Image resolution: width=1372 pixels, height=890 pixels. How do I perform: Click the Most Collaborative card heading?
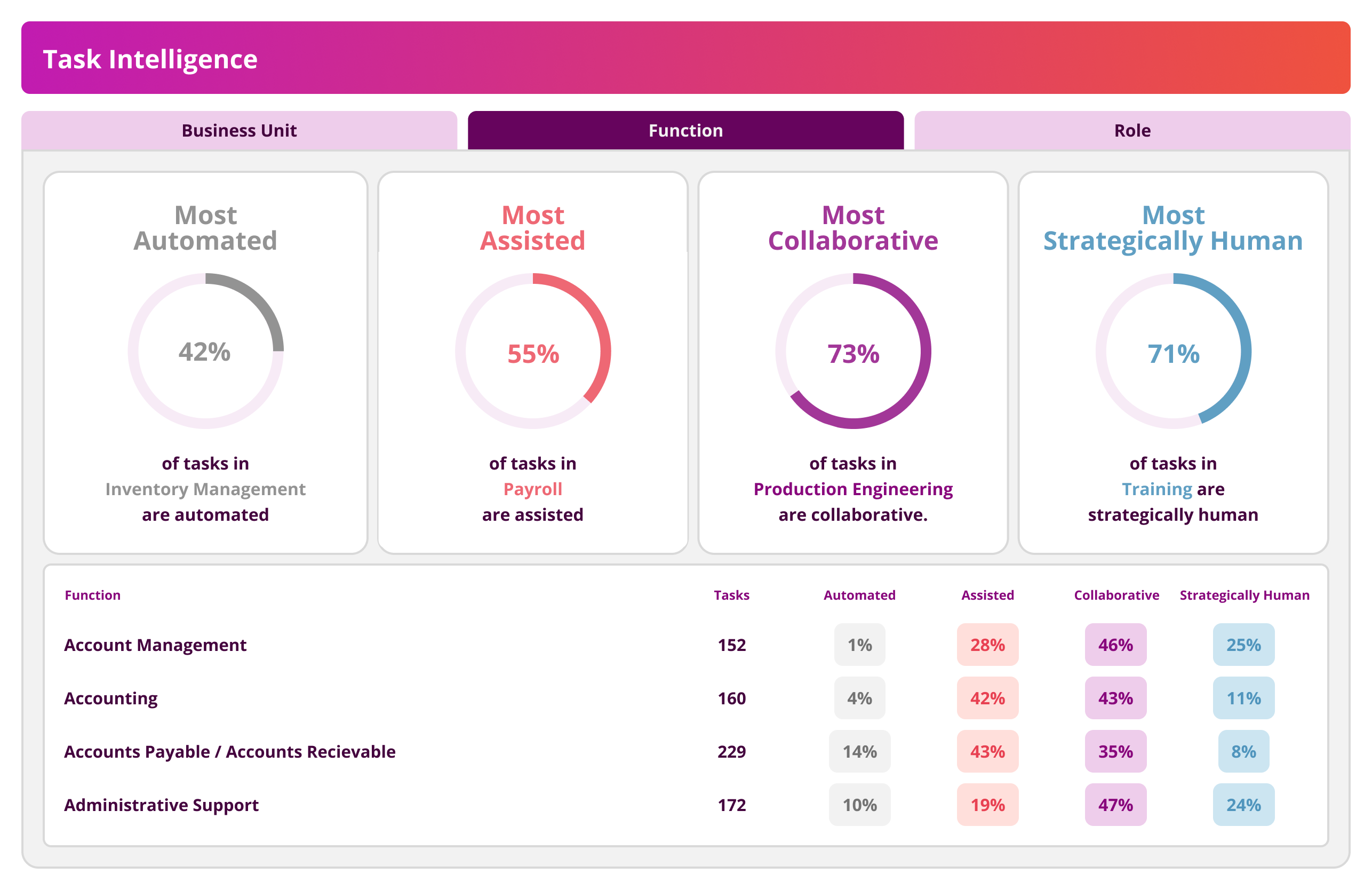point(853,228)
